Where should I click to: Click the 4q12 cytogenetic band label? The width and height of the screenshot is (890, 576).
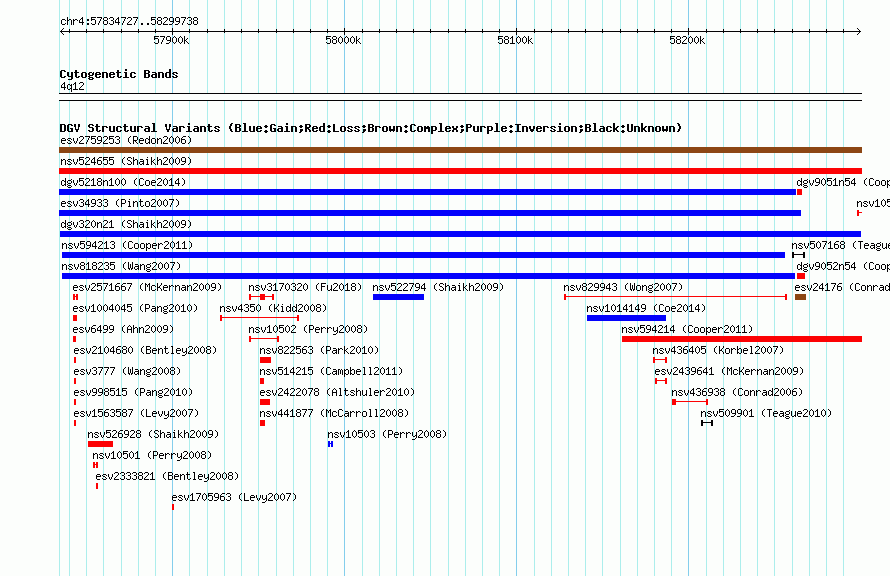[72, 86]
